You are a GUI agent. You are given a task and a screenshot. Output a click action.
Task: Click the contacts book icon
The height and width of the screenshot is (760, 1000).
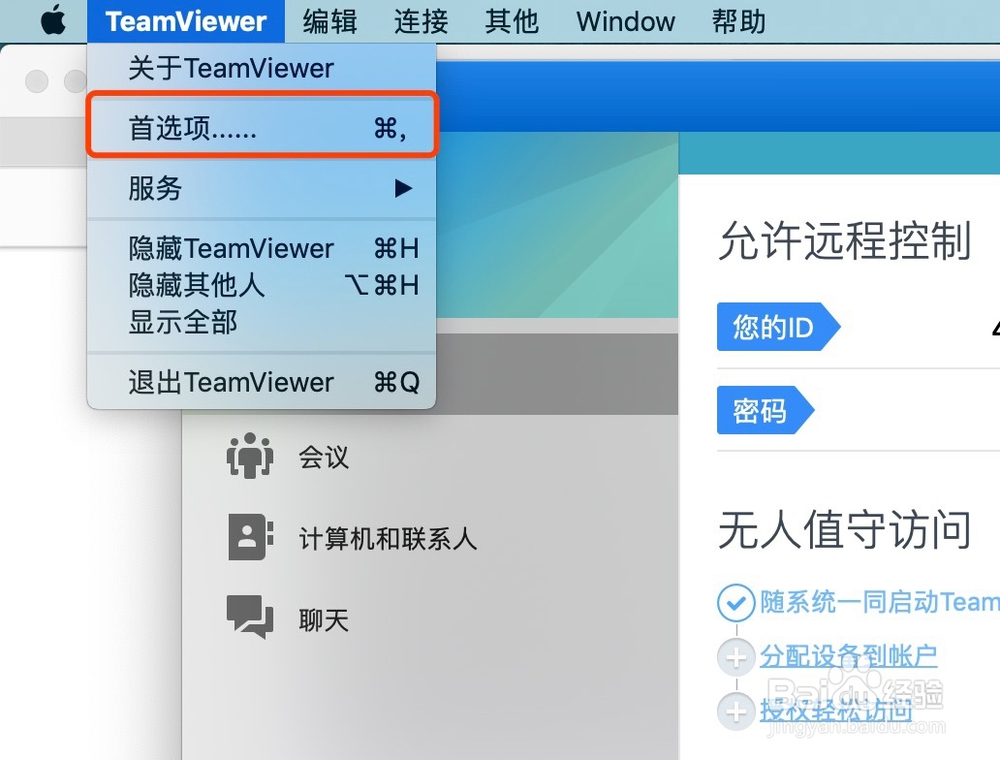[251, 537]
